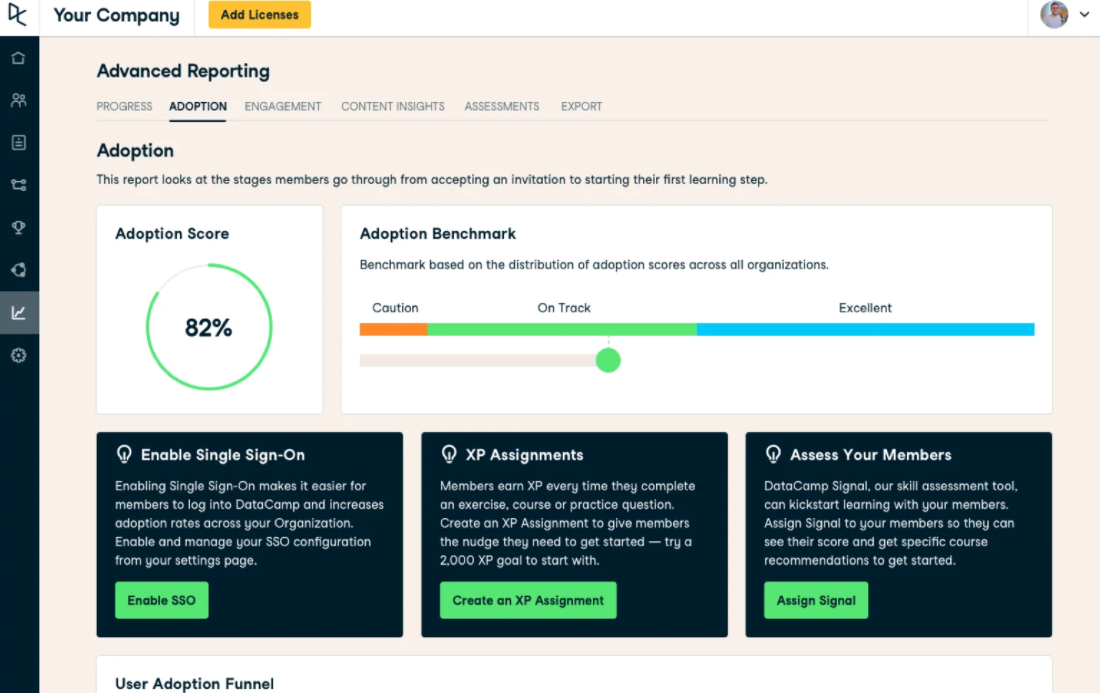Click the User Adoption Funnel heading
The height and width of the screenshot is (693, 1100).
click(194, 684)
